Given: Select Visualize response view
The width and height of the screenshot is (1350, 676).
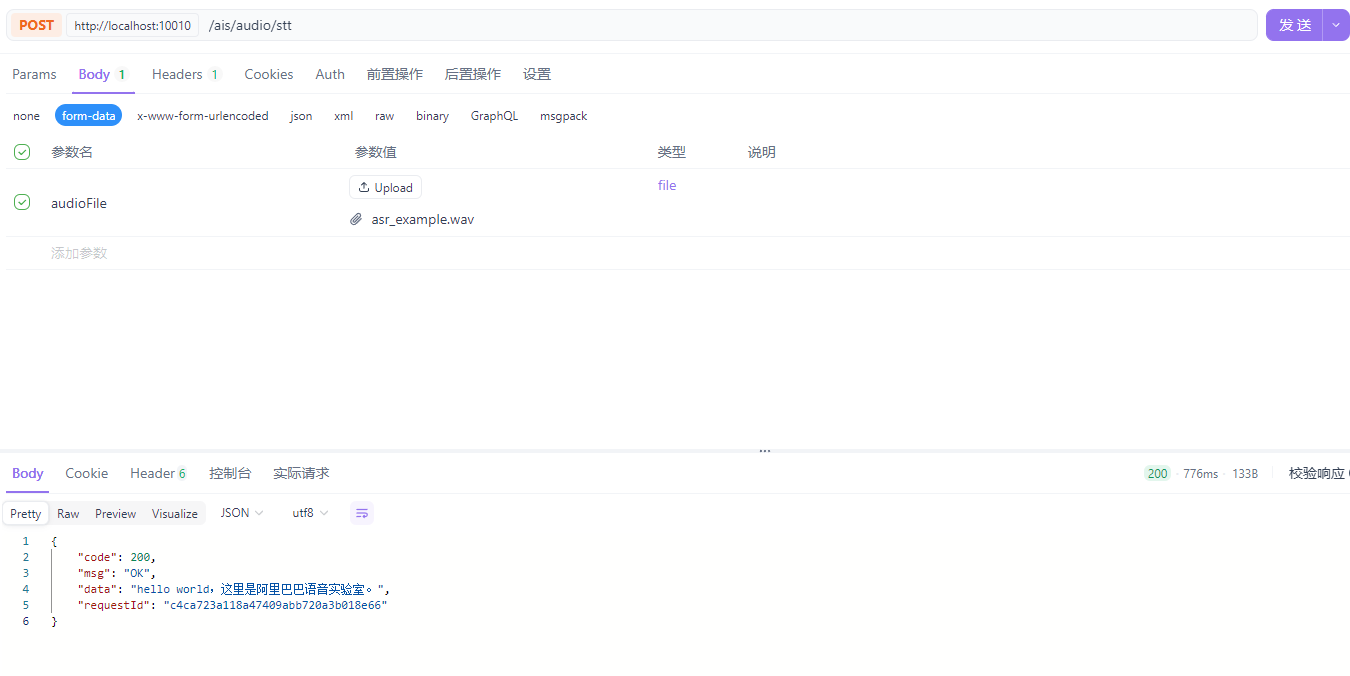Looking at the screenshot, I should pos(175,514).
